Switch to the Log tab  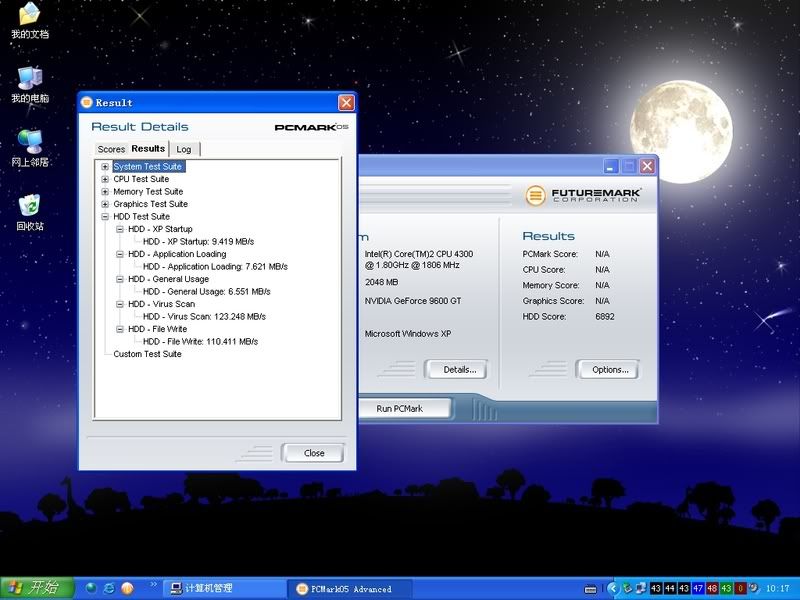click(x=184, y=149)
